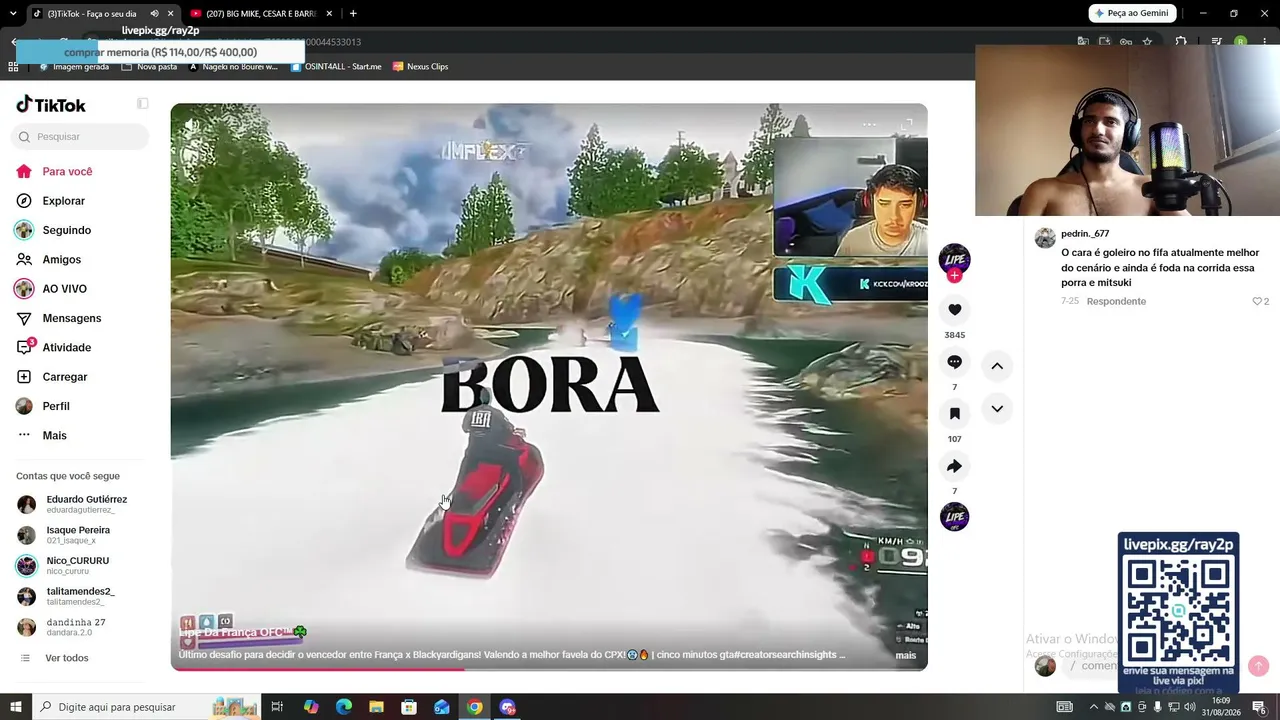Open the Chrome tab search dropdown
Screen dimensions: 1280x720
[x=13, y=13]
